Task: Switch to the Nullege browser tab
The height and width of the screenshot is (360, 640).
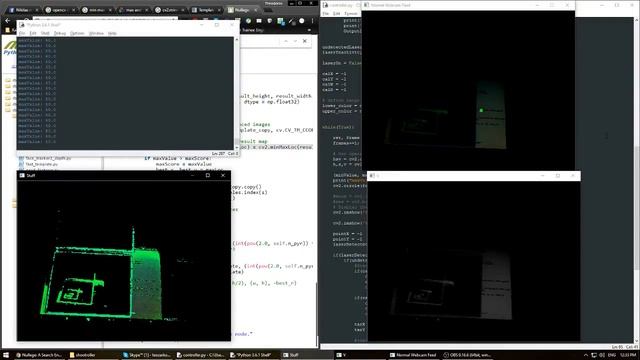Action: [243, 9]
